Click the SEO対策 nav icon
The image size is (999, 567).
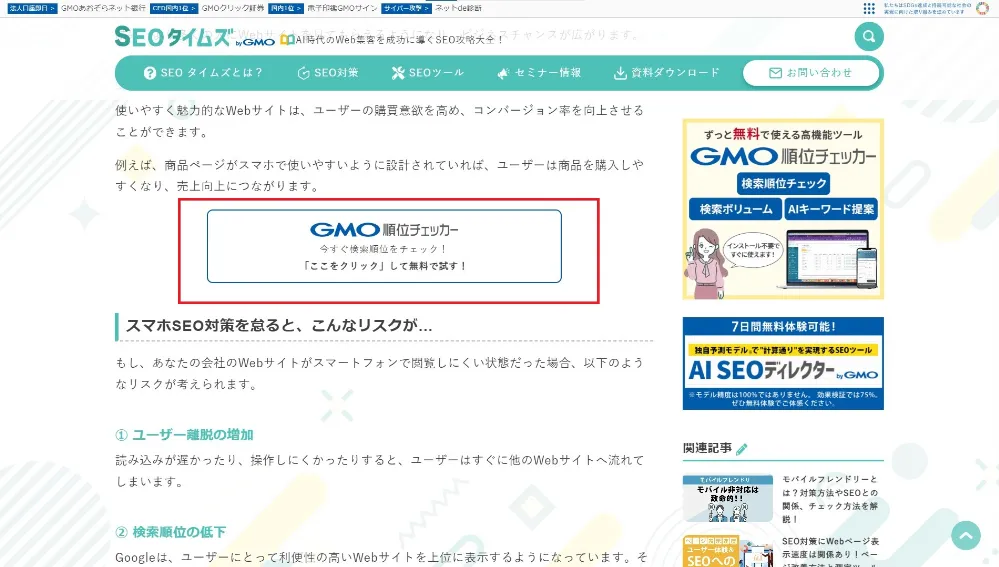304,73
